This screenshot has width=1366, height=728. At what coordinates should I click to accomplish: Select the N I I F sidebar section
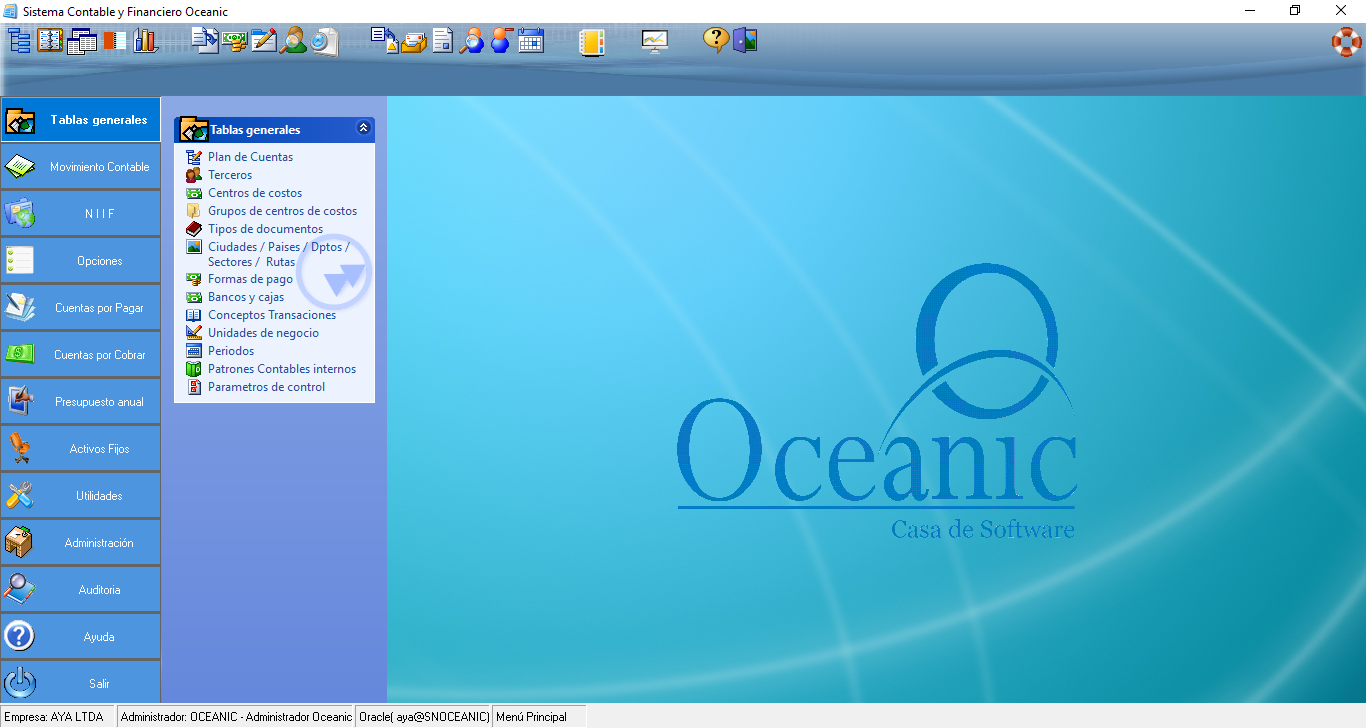80,214
